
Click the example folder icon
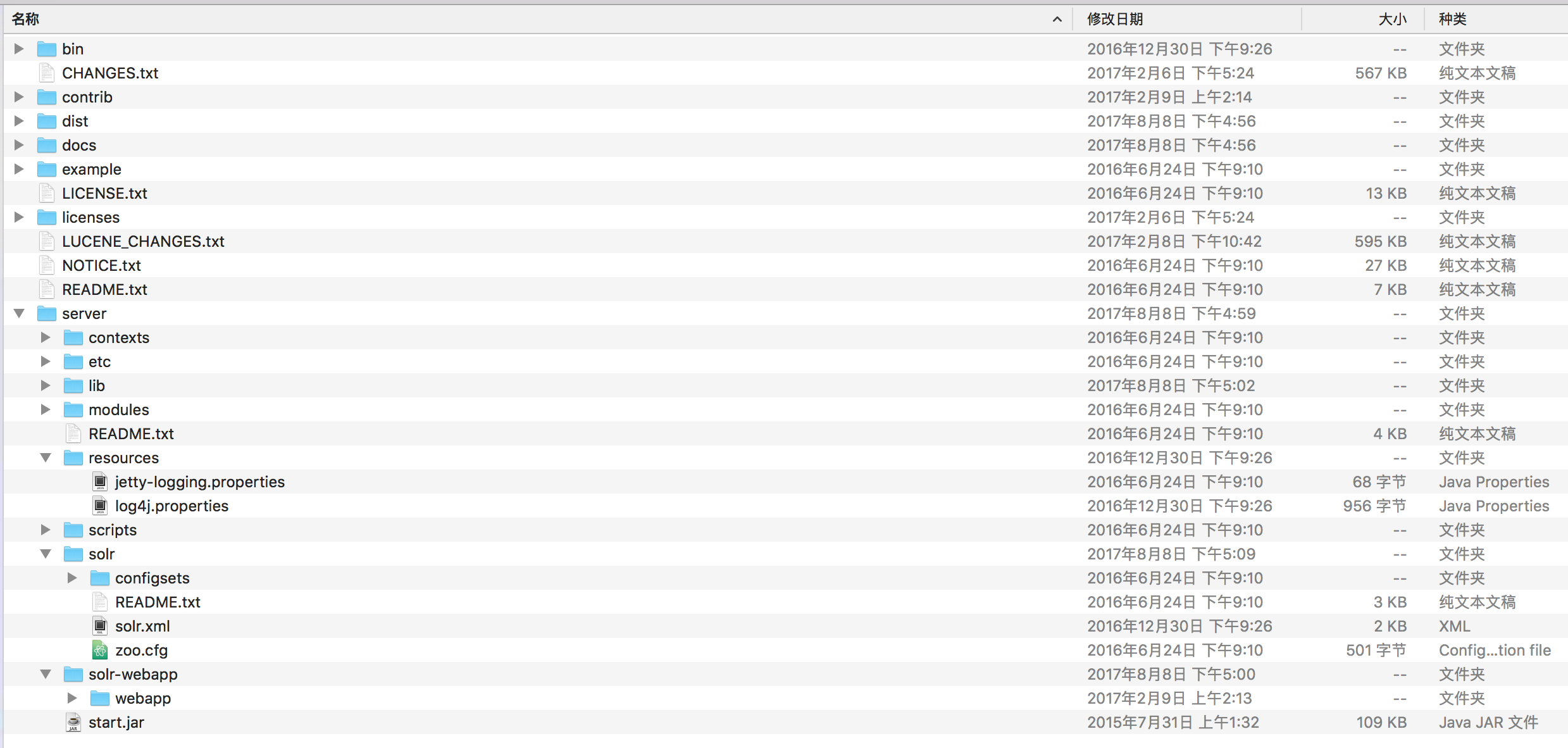(46, 169)
